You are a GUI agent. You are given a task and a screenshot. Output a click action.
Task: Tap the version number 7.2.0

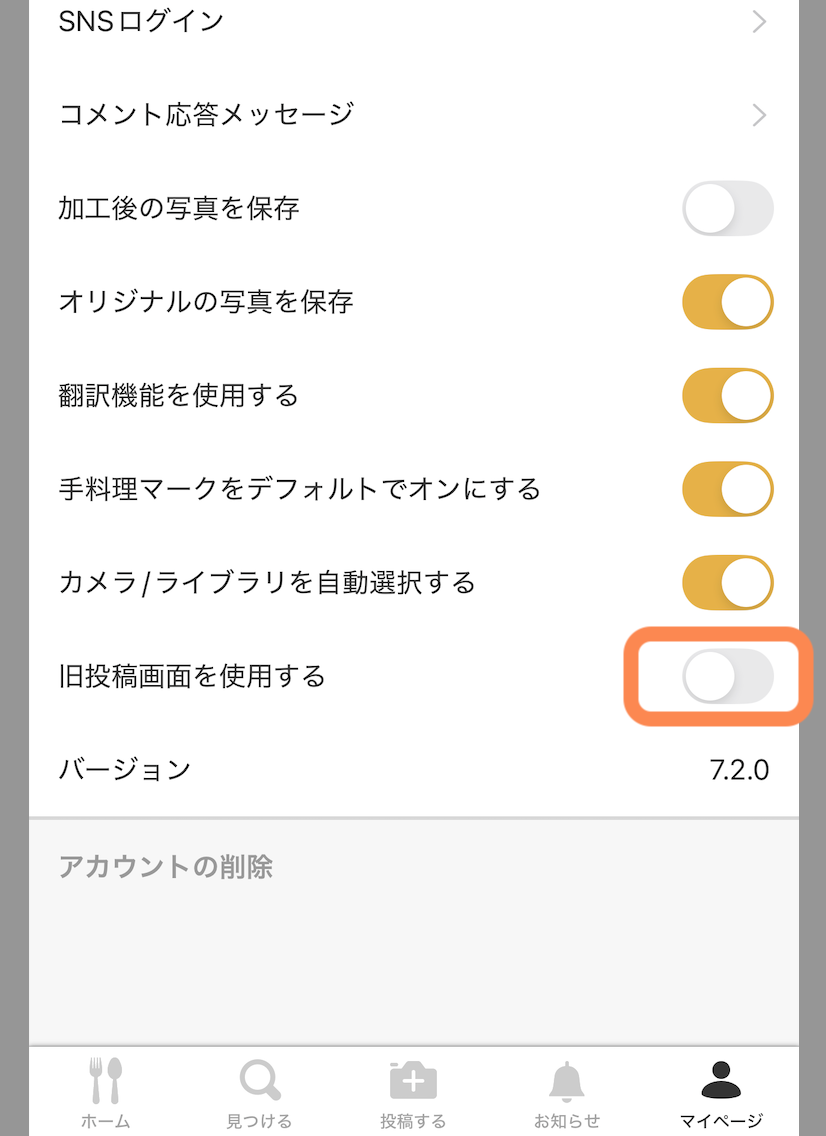[739, 770]
